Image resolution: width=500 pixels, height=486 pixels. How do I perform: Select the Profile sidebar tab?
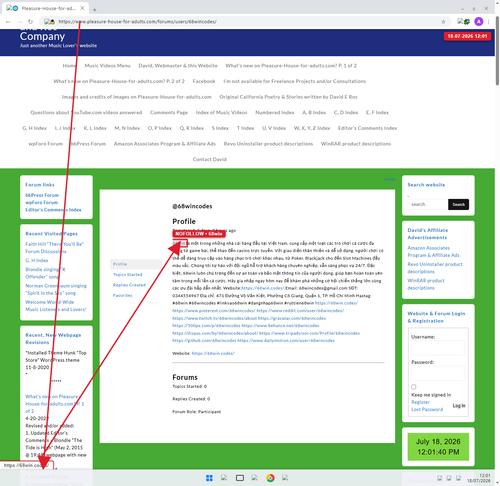tap(136, 264)
